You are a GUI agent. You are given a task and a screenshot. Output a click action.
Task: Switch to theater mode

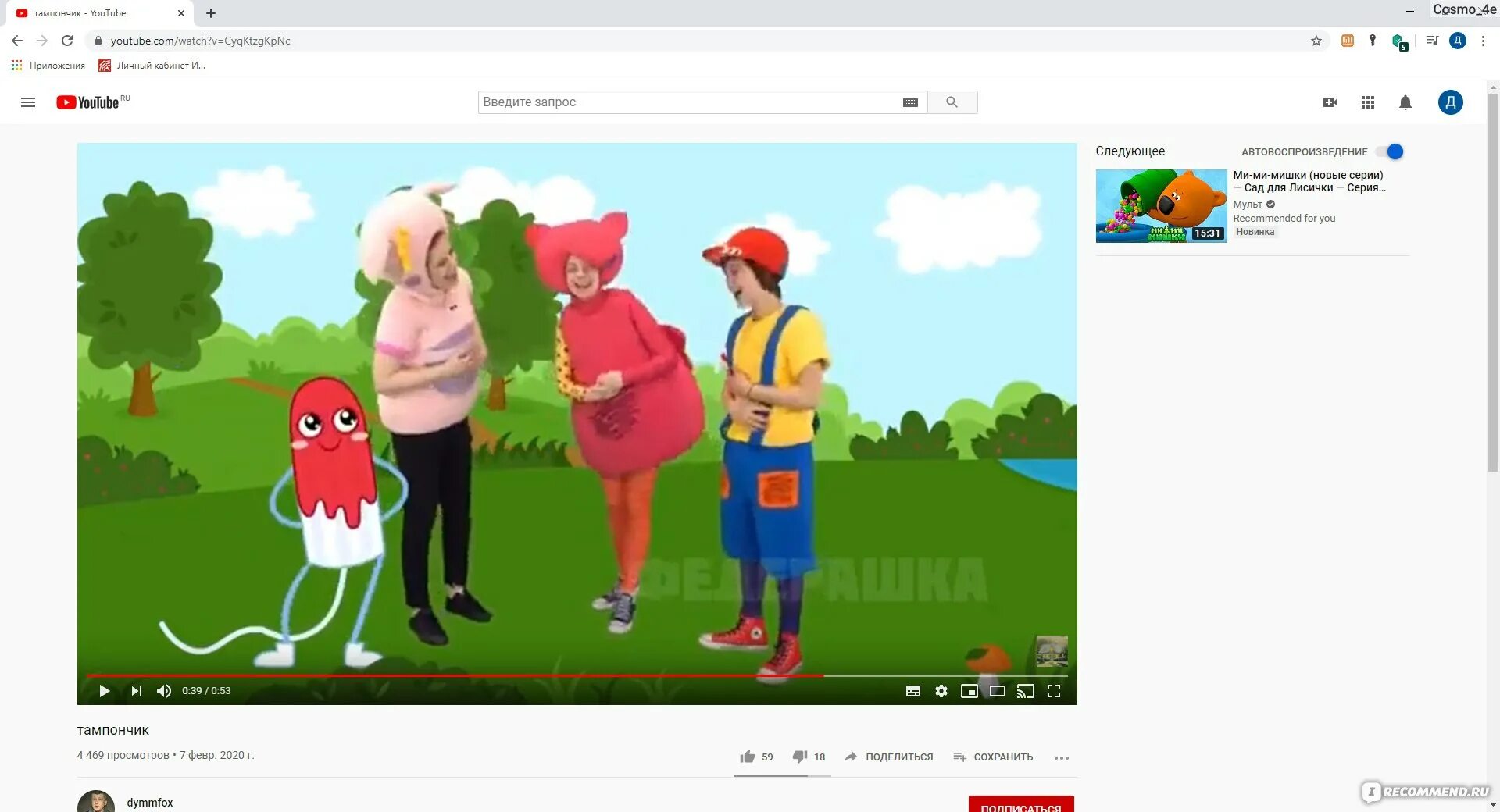998,691
